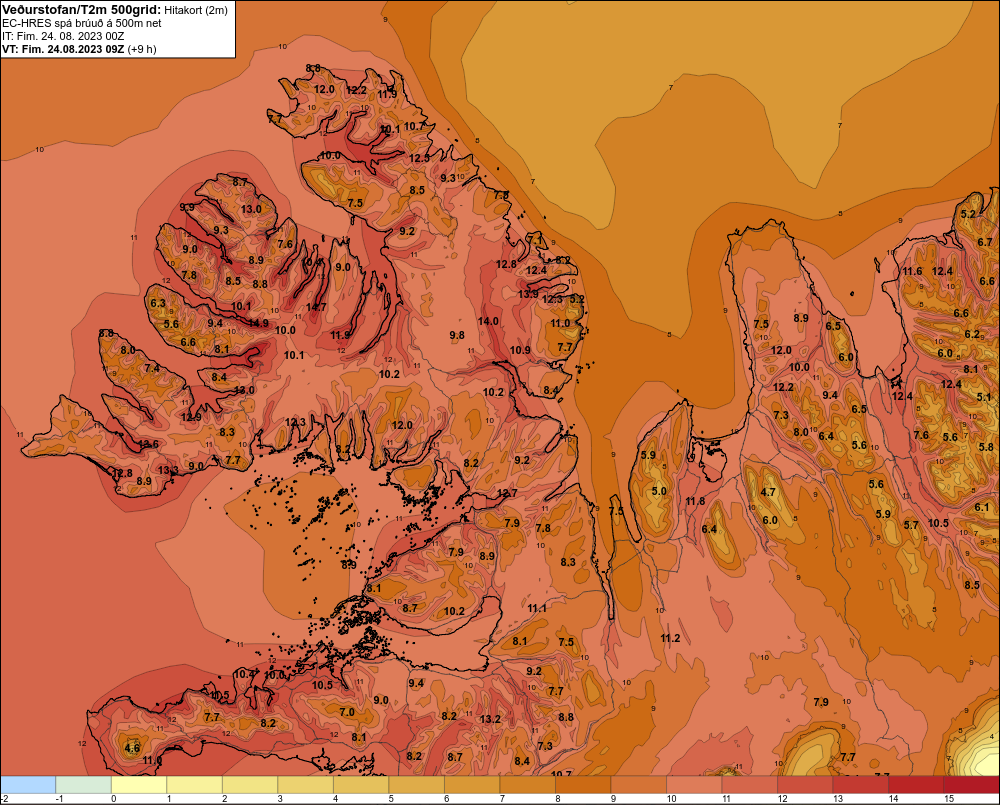The image size is (1000, 805).
Task: Select the 7.4 temperature label
Action: [152, 368]
